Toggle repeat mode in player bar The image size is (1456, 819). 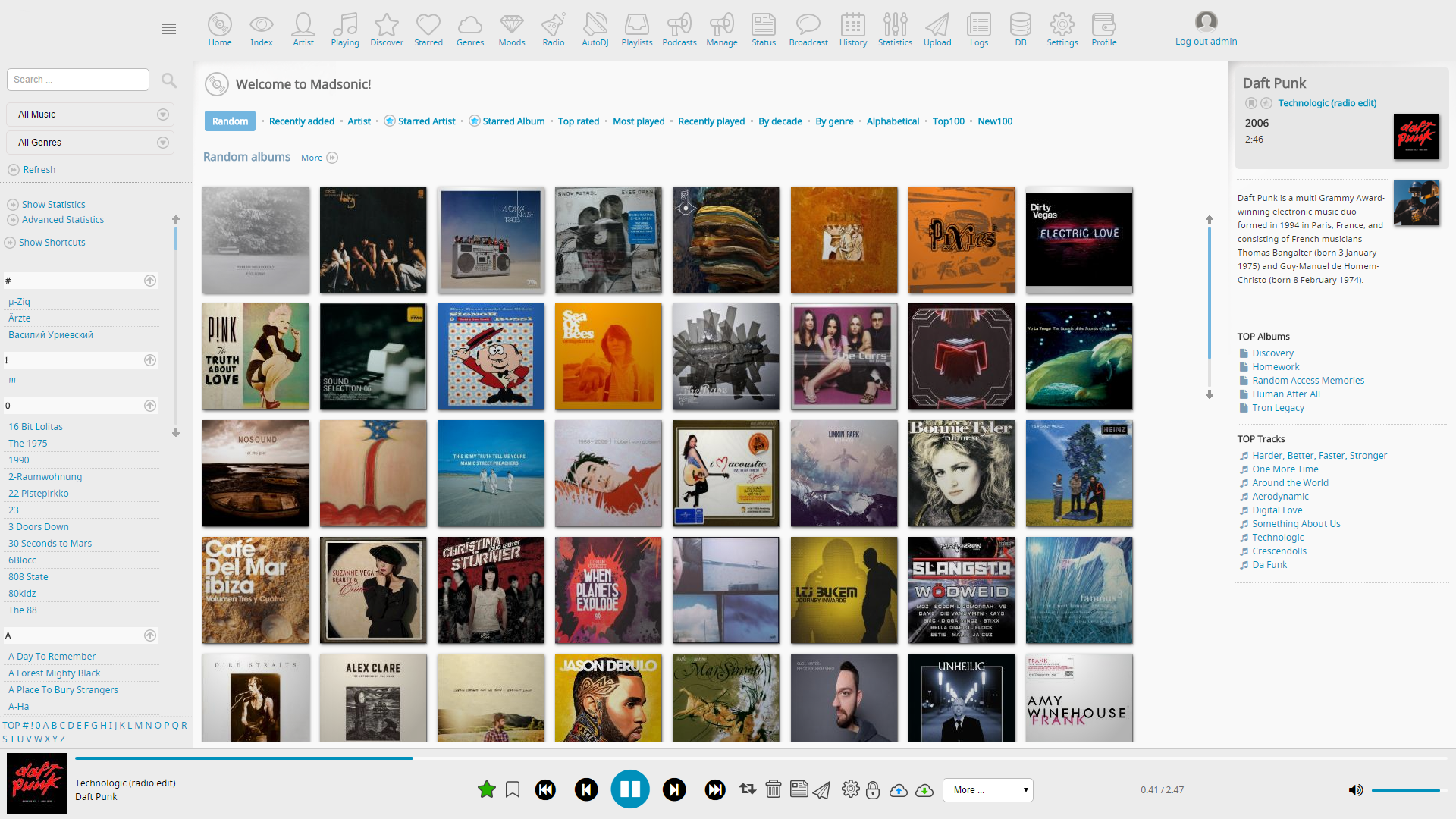point(748,789)
